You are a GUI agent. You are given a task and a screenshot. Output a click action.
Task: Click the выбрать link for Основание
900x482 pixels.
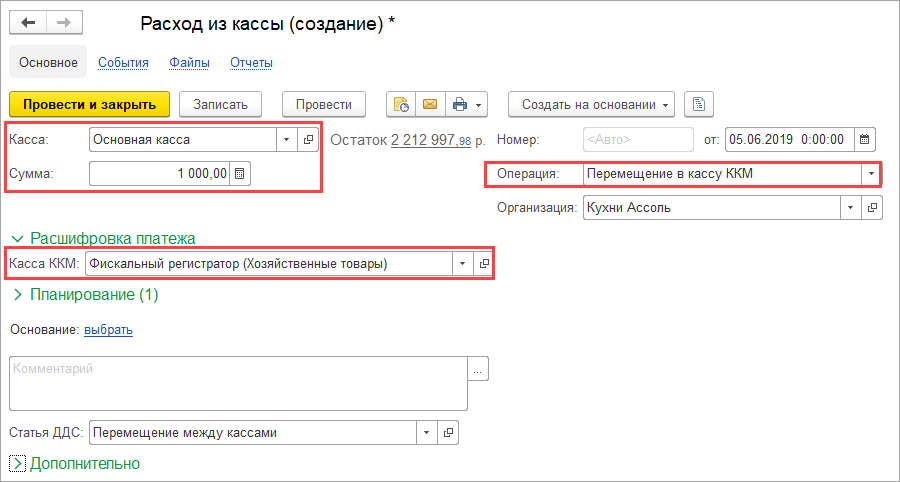[108, 329]
